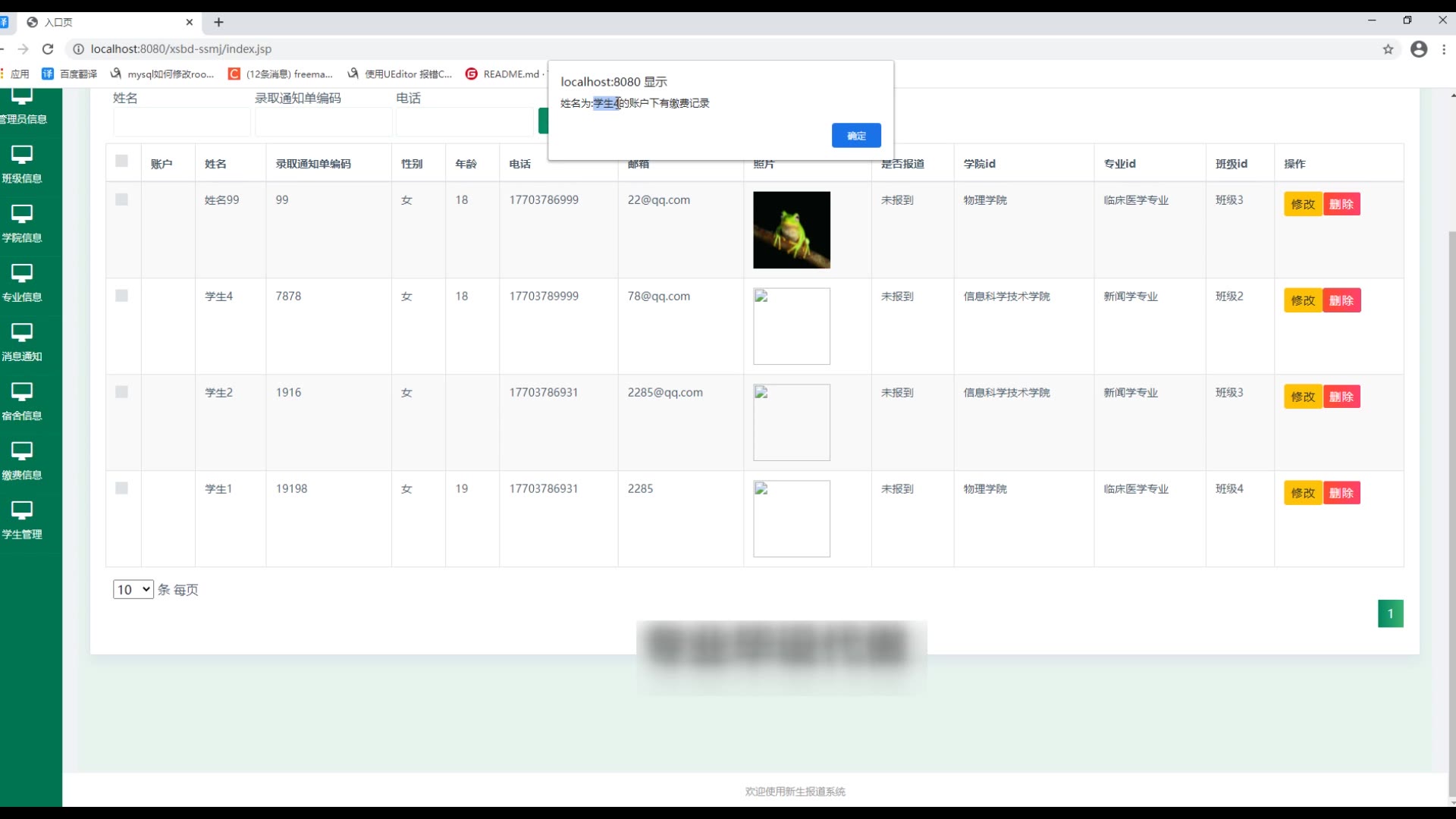Open 学生管理 sidebar monitor icon
1456x819 pixels.
22,510
